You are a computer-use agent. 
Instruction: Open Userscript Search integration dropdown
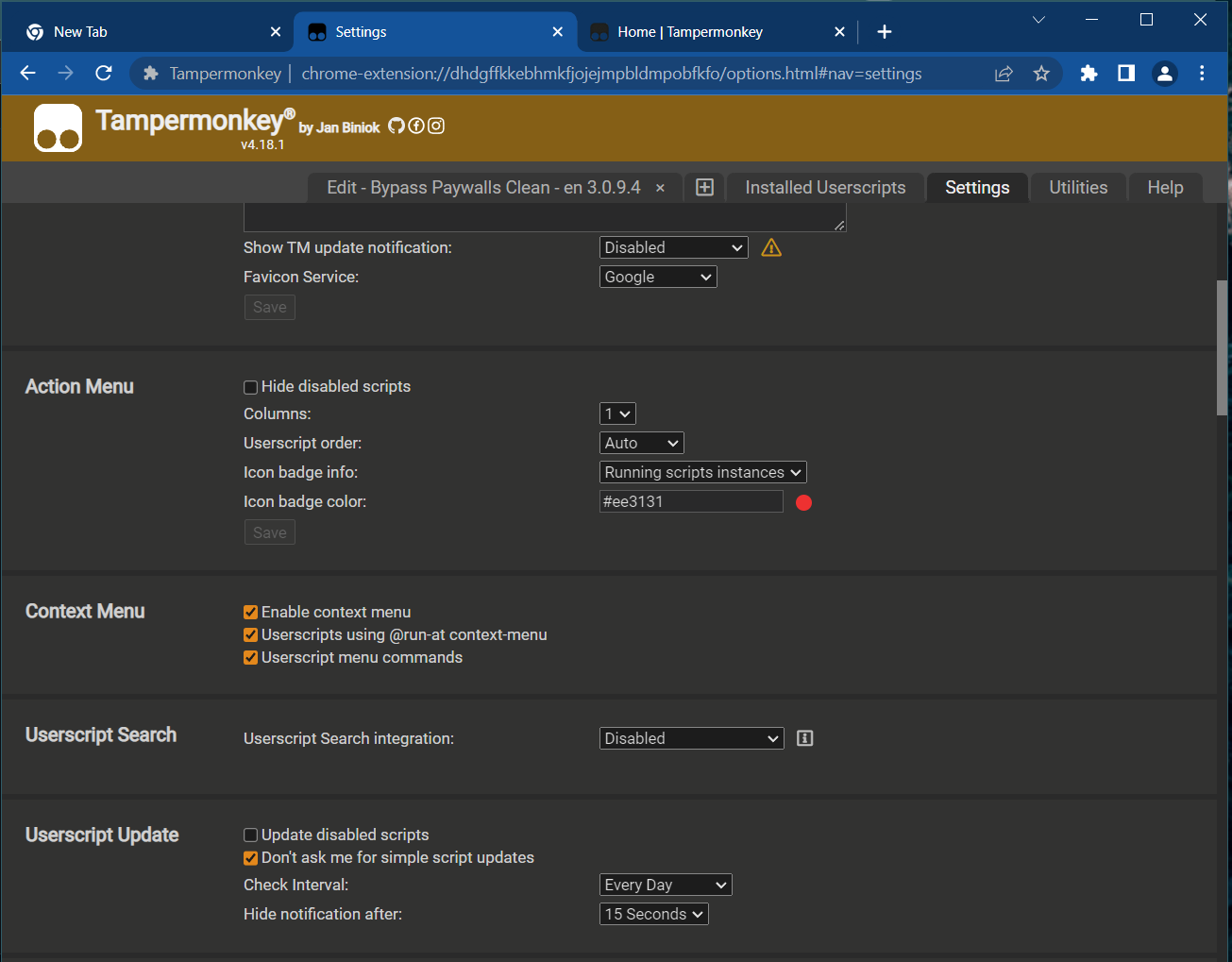click(691, 738)
